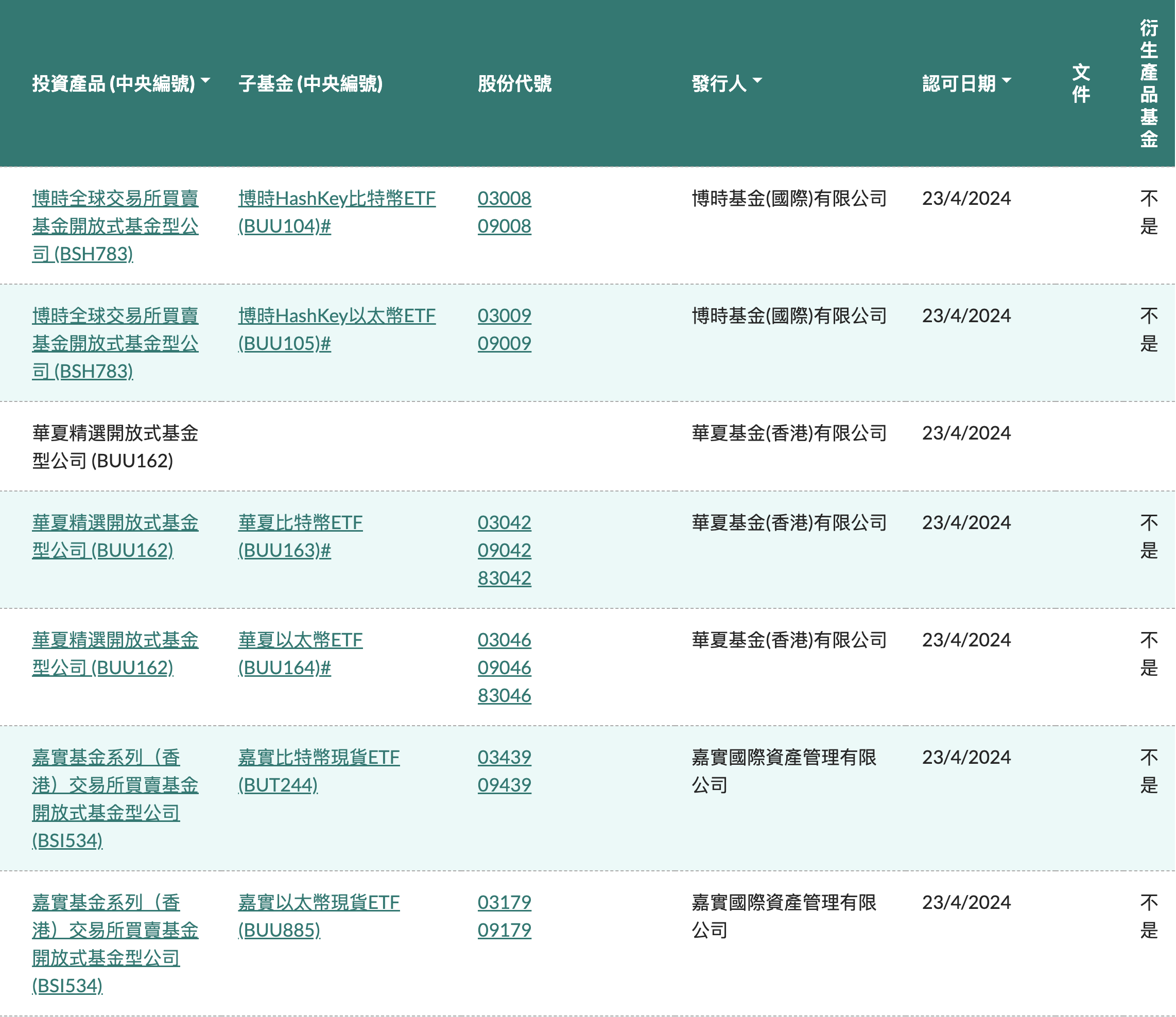Image resolution: width=1176 pixels, height=1017 pixels.
Task: Select issuer 華夏基金(香港)有限公司 in 03042 row
Action: click(x=789, y=523)
